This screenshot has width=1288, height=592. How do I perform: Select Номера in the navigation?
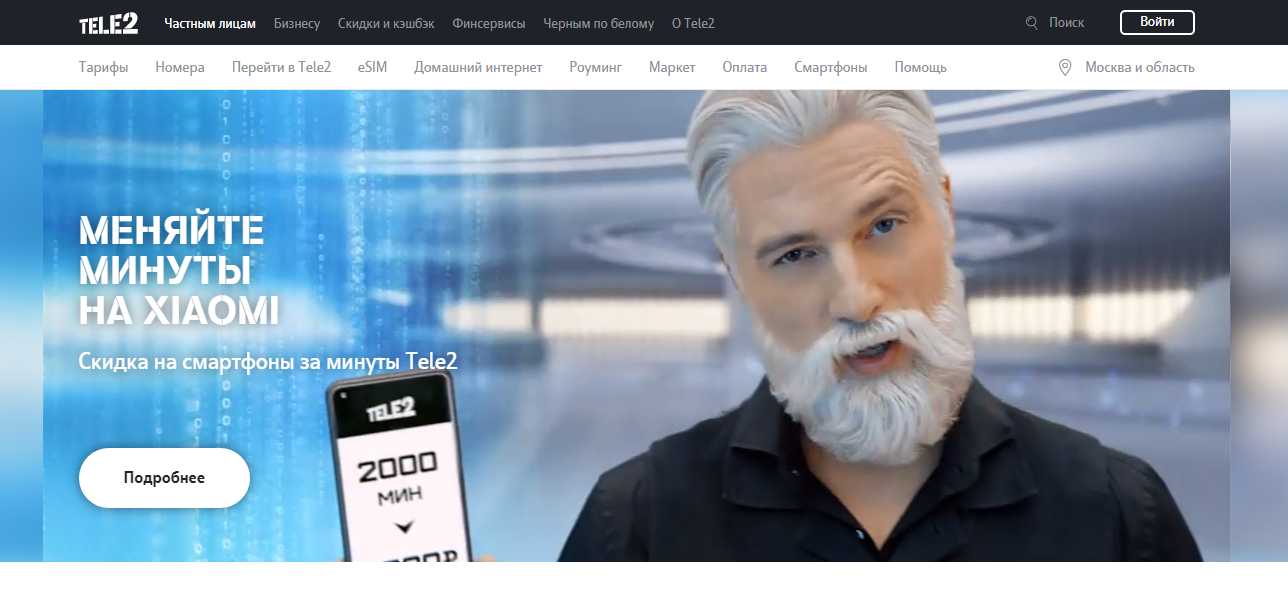pyautogui.click(x=180, y=68)
